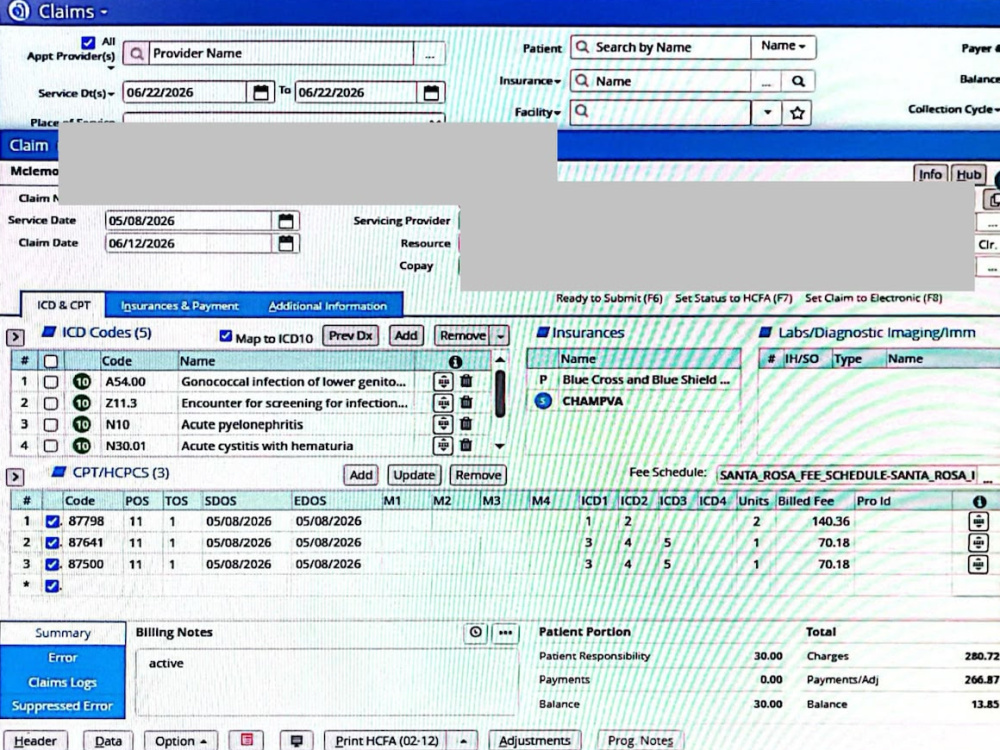Toggle Map to ICD10 checkbox
Screen dimensions: 1000x750
226,335
